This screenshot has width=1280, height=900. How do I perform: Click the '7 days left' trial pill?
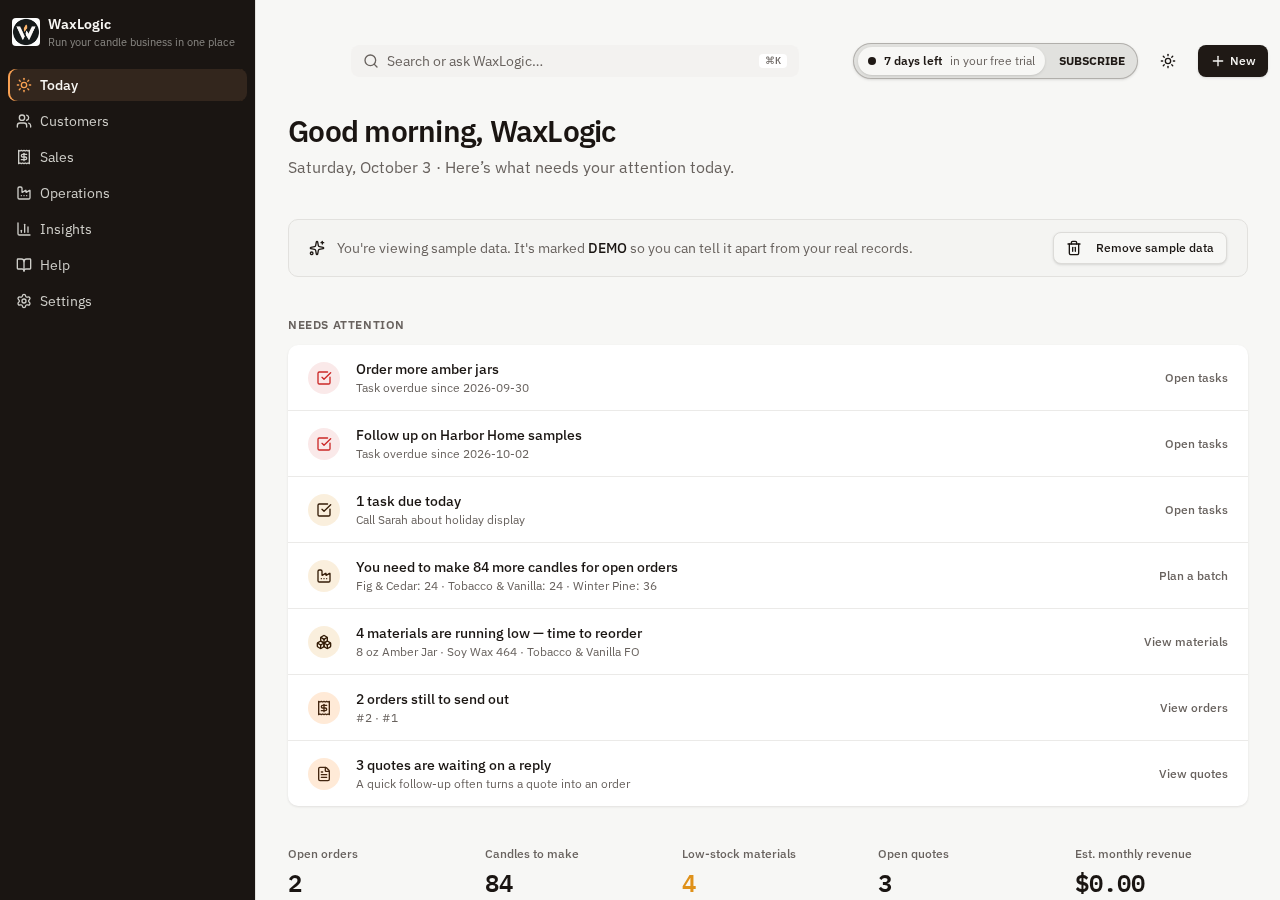951,61
